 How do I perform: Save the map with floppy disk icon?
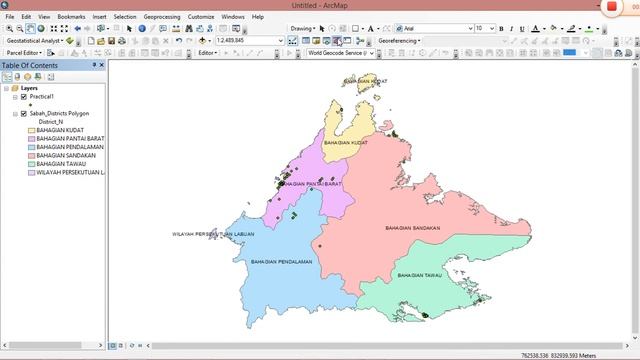pyautogui.click(x=111, y=41)
